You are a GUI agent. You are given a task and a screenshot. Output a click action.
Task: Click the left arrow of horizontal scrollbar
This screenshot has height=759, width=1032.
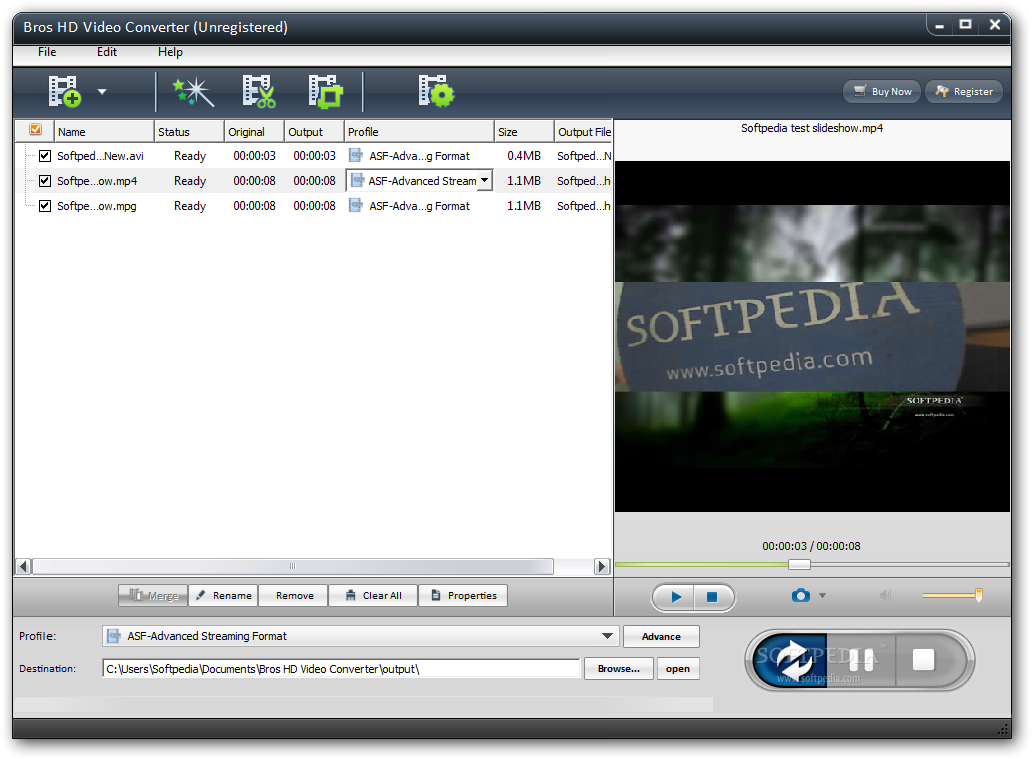point(24,566)
